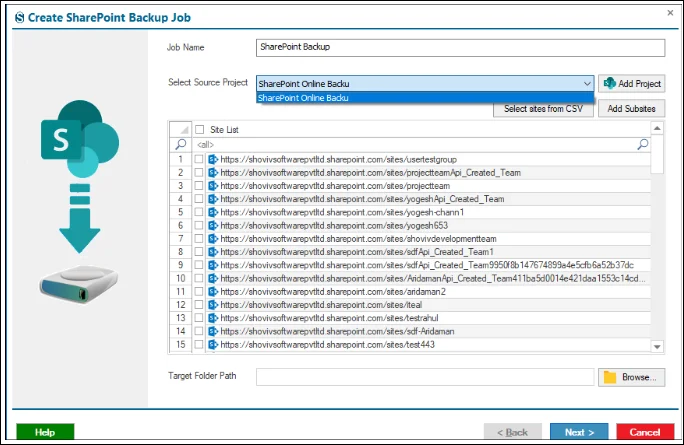Click the search magnifier at the filter row's right end
684x445 pixels.
(x=643, y=144)
